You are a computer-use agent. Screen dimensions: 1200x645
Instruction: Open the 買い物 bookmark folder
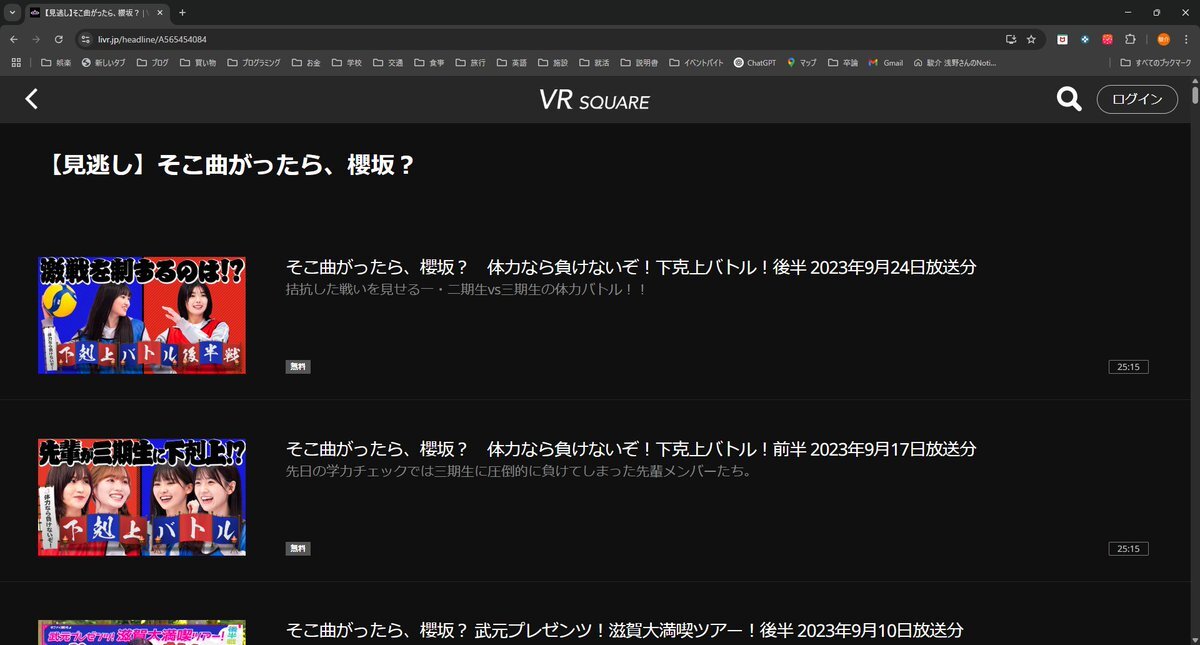click(198, 62)
